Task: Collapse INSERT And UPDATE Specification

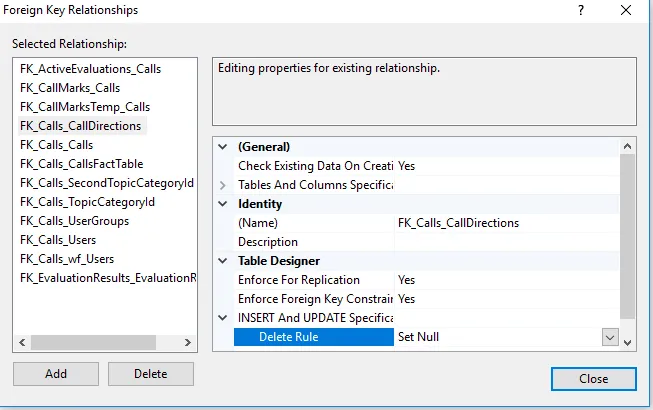Action: pyautogui.click(x=223, y=318)
